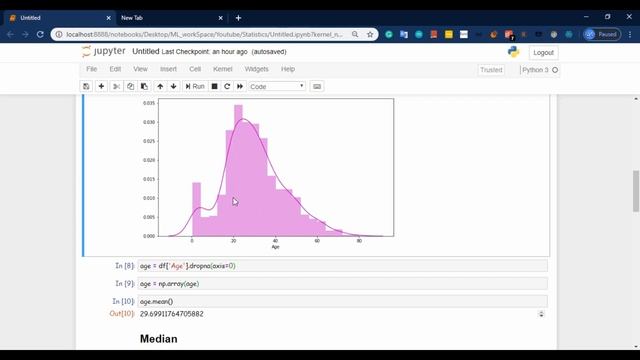Paste cells below icon
This screenshot has height=360, width=640.
point(144,87)
